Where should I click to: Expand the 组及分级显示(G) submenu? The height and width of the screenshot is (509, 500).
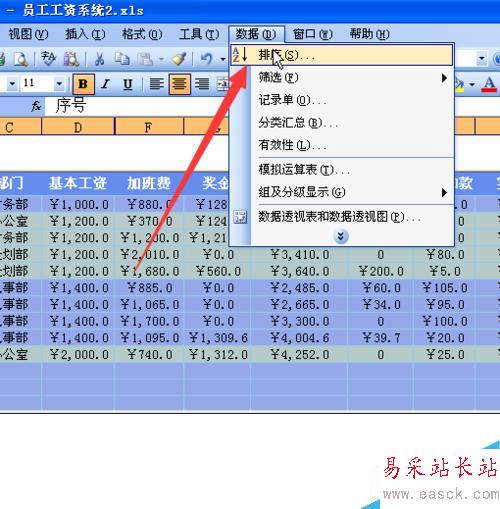(x=342, y=192)
